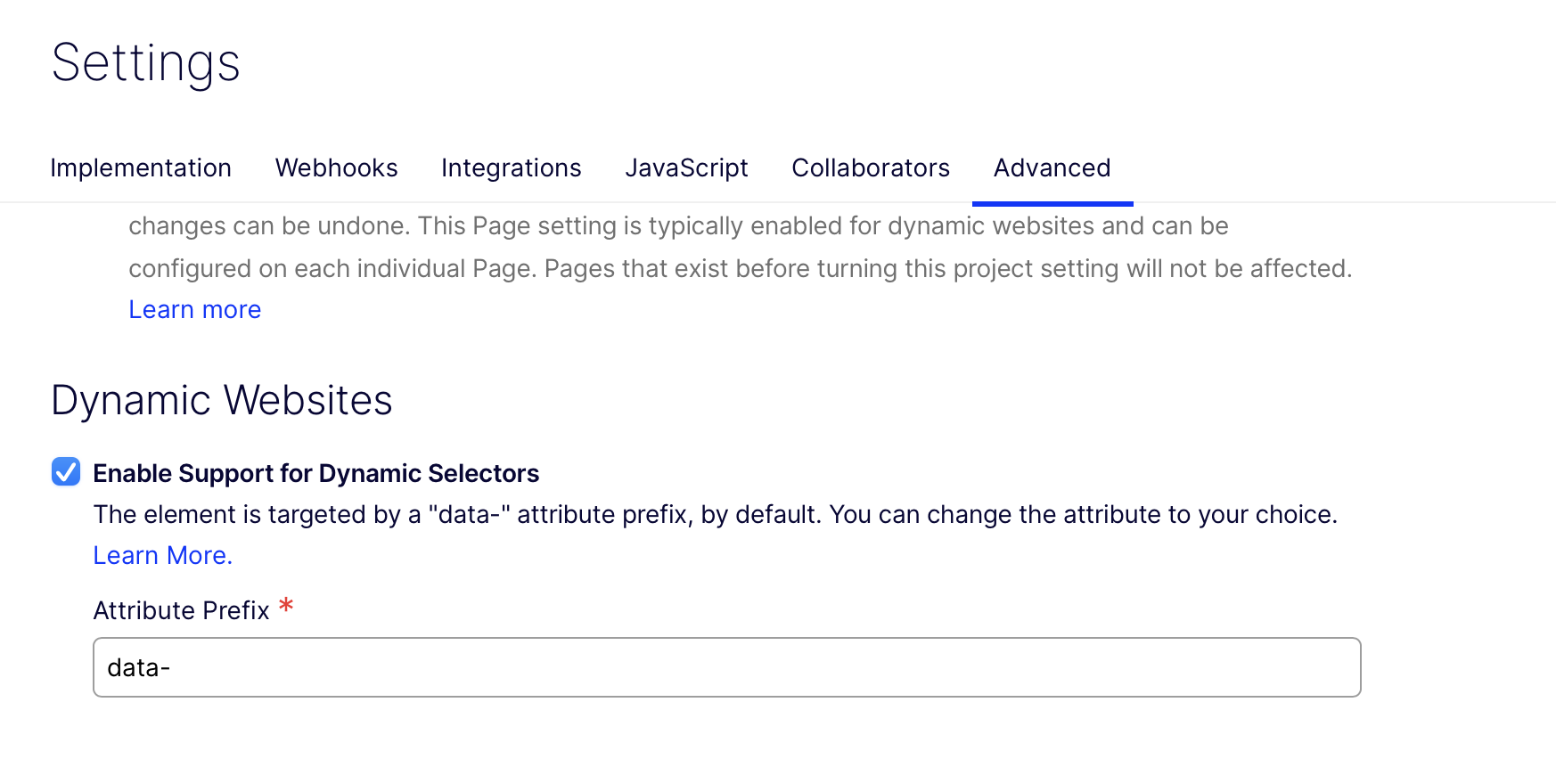Select the Advanced tab
This screenshot has height=784, width=1556.
tap(1052, 168)
